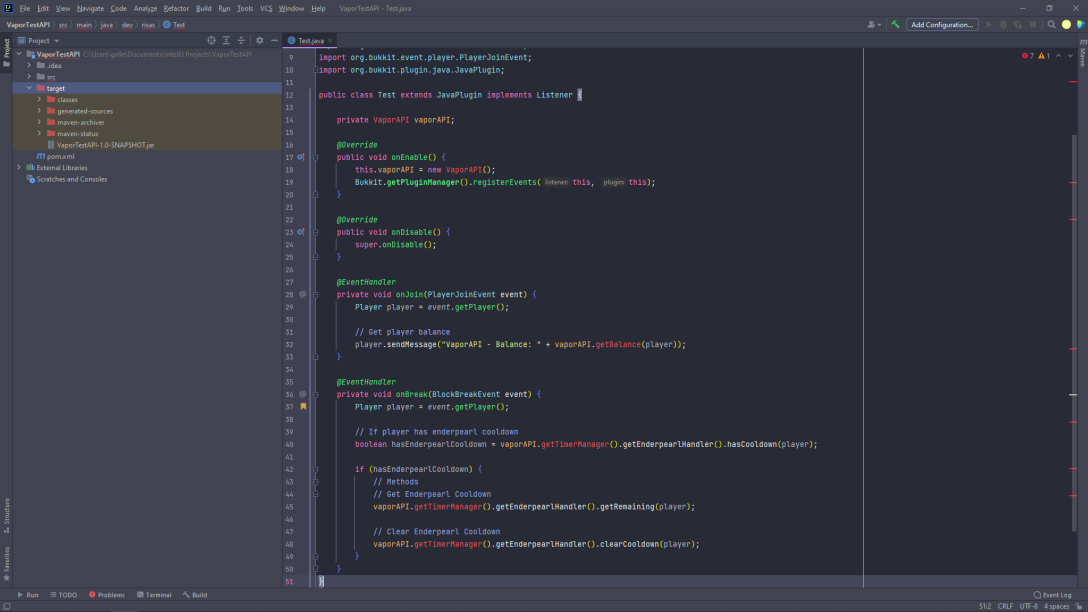Image resolution: width=1088 pixels, height=612 pixels.
Task: Click the risas breadcrumb item
Action: (x=148, y=25)
